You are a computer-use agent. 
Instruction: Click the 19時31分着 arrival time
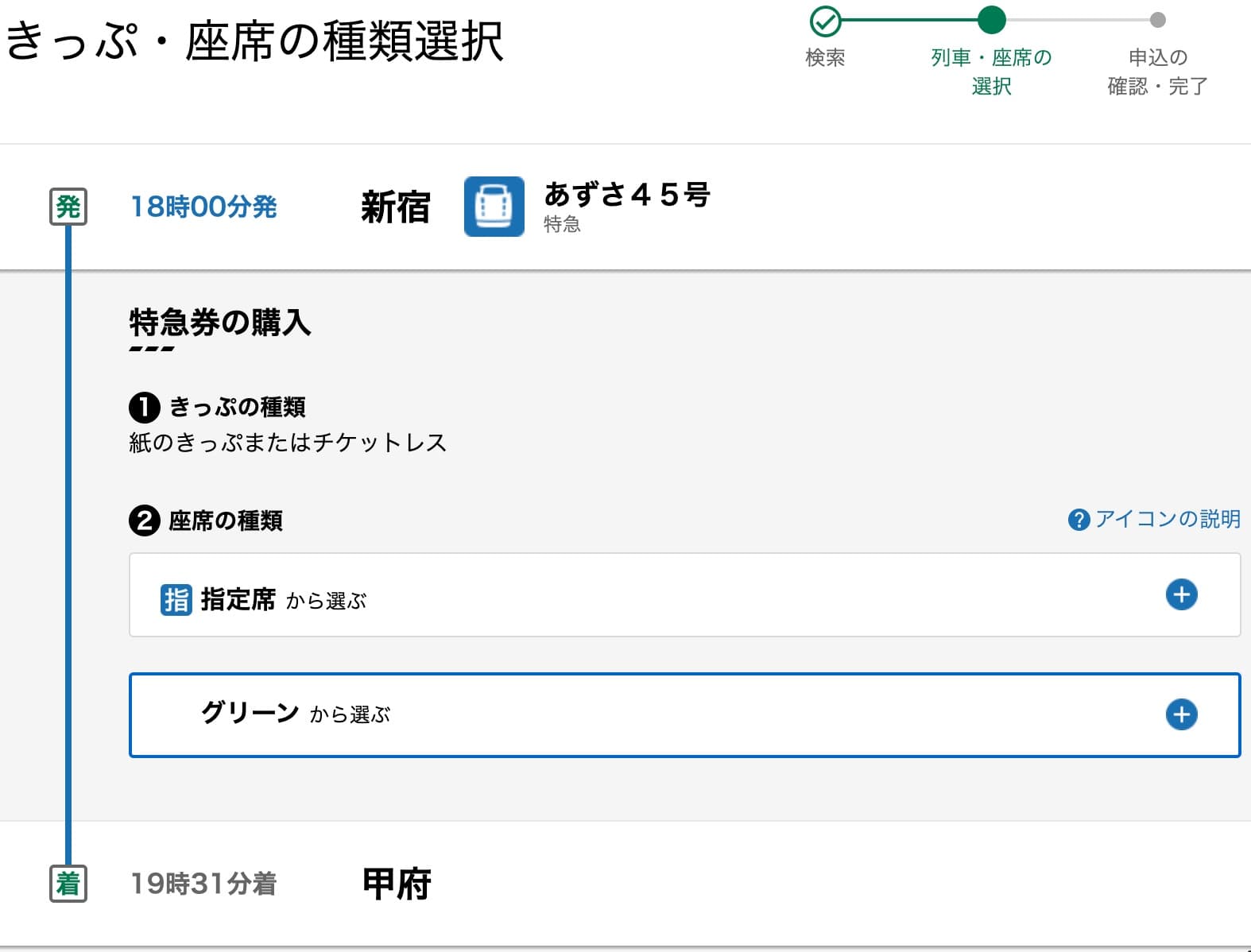tap(203, 884)
